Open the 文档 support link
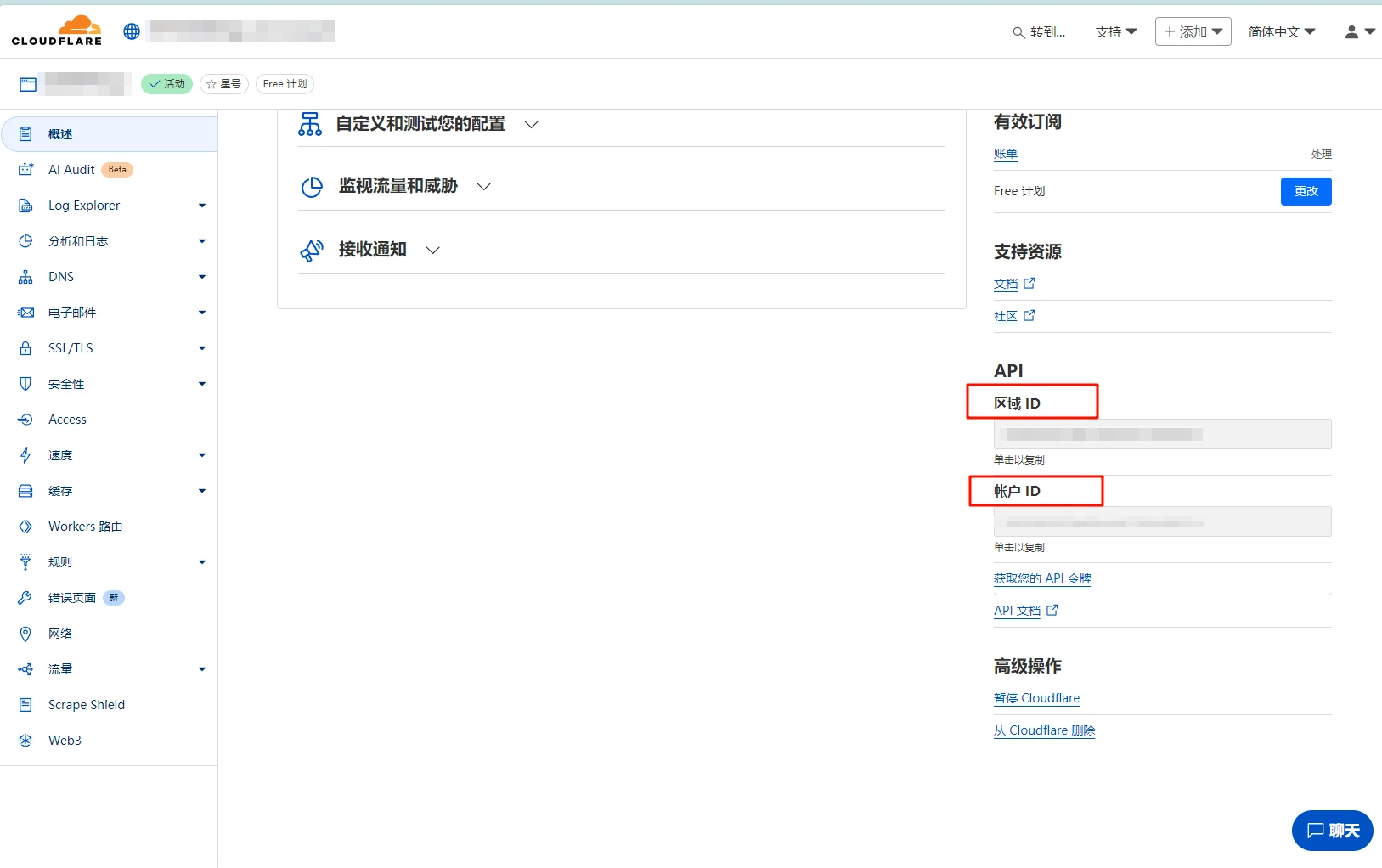Viewport: 1382px width, 868px height. click(1014, 284)
